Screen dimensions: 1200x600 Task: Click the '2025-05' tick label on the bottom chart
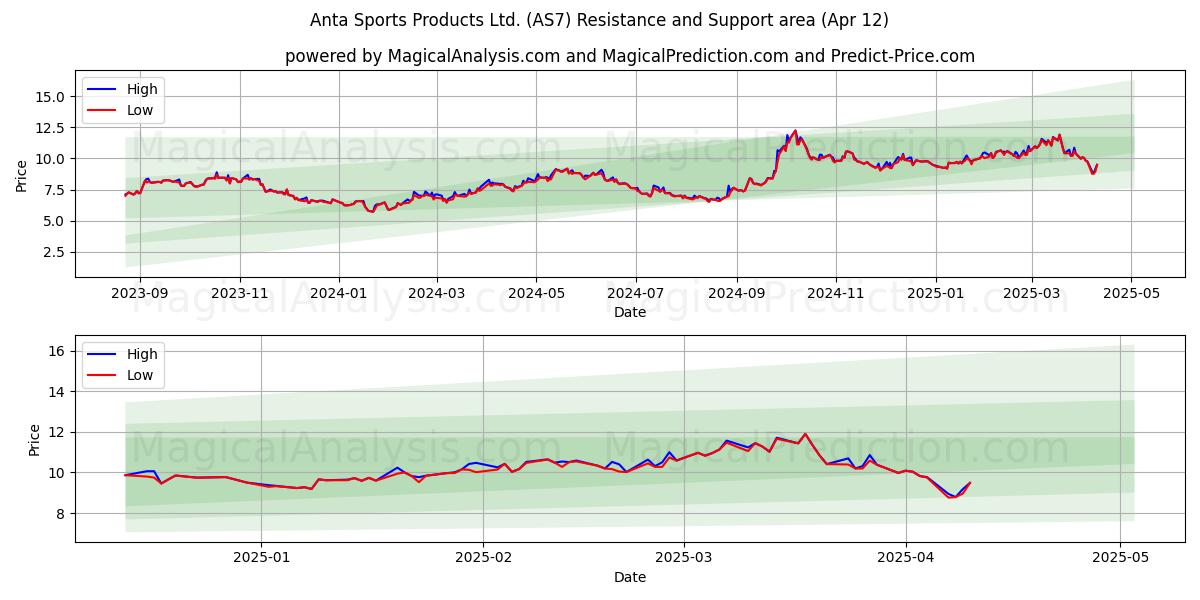(x=1121, y=559)
